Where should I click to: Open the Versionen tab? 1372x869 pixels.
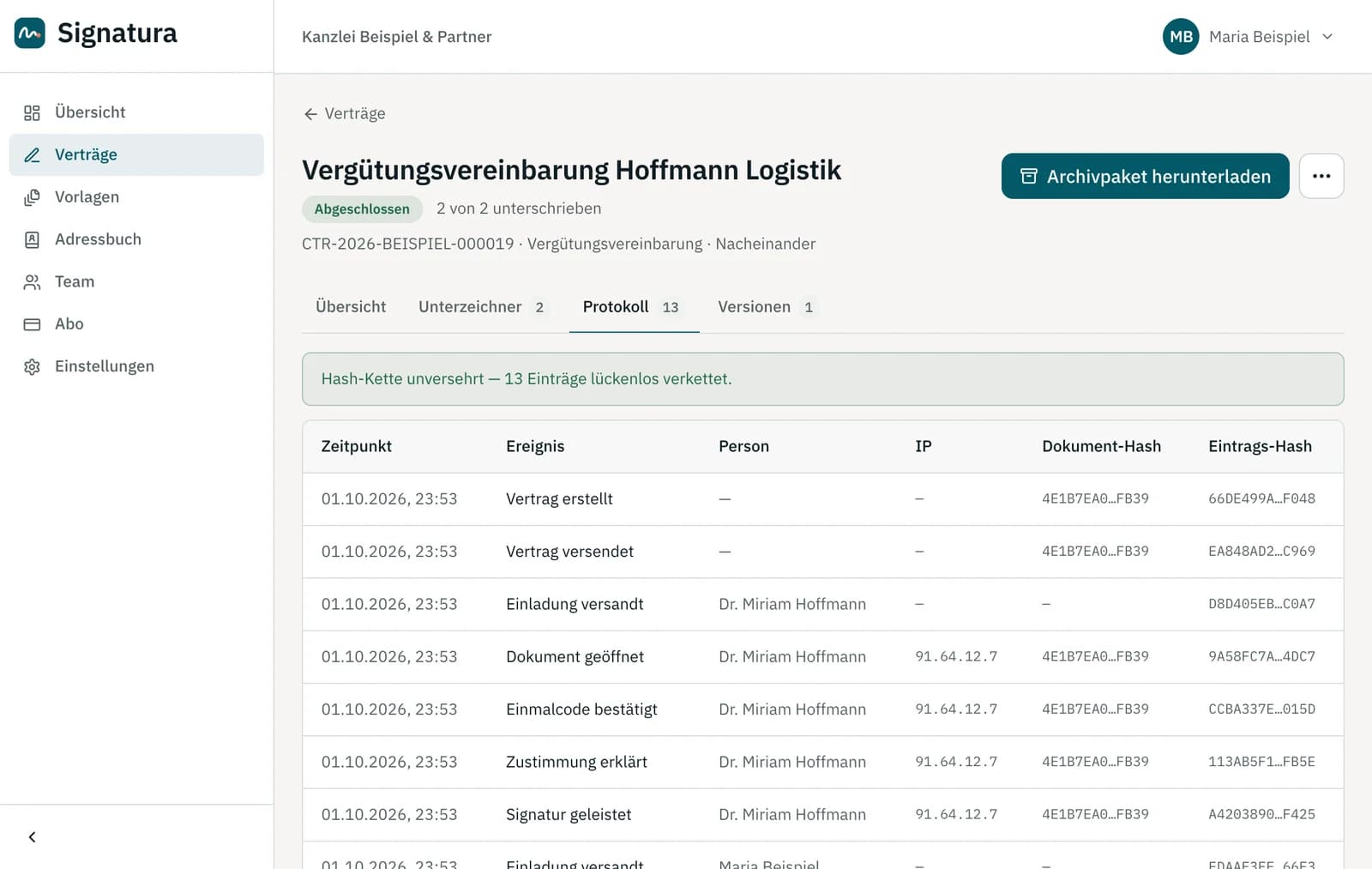point(767,307)
